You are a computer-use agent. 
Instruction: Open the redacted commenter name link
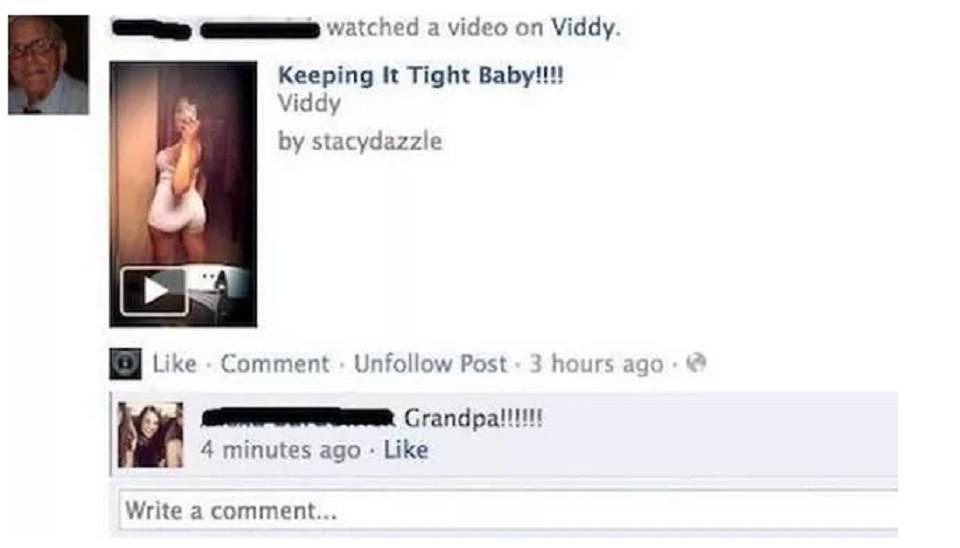click(x=298, y=418)
